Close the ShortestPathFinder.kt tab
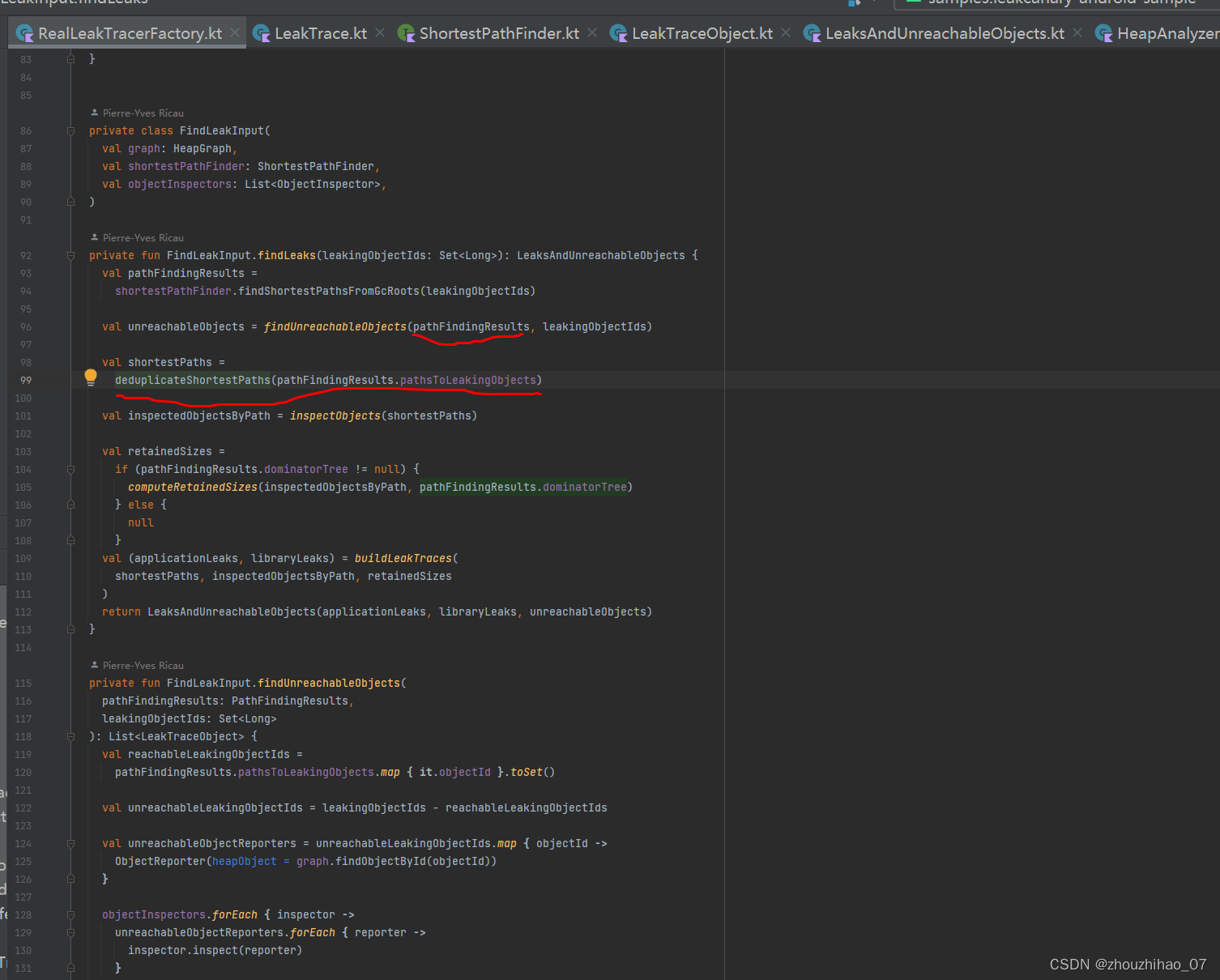 pyautogui.click(x=592, y=32)
